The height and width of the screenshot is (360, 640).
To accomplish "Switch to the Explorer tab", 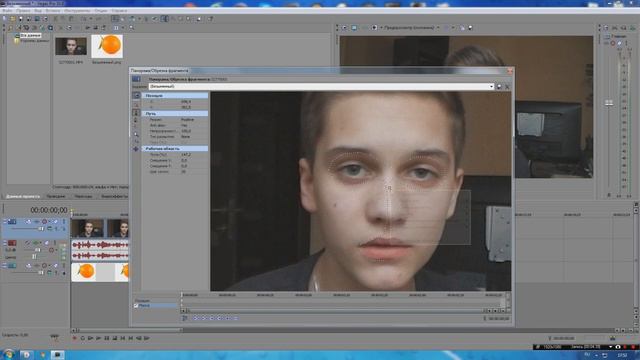I will [x=56, y=196].
